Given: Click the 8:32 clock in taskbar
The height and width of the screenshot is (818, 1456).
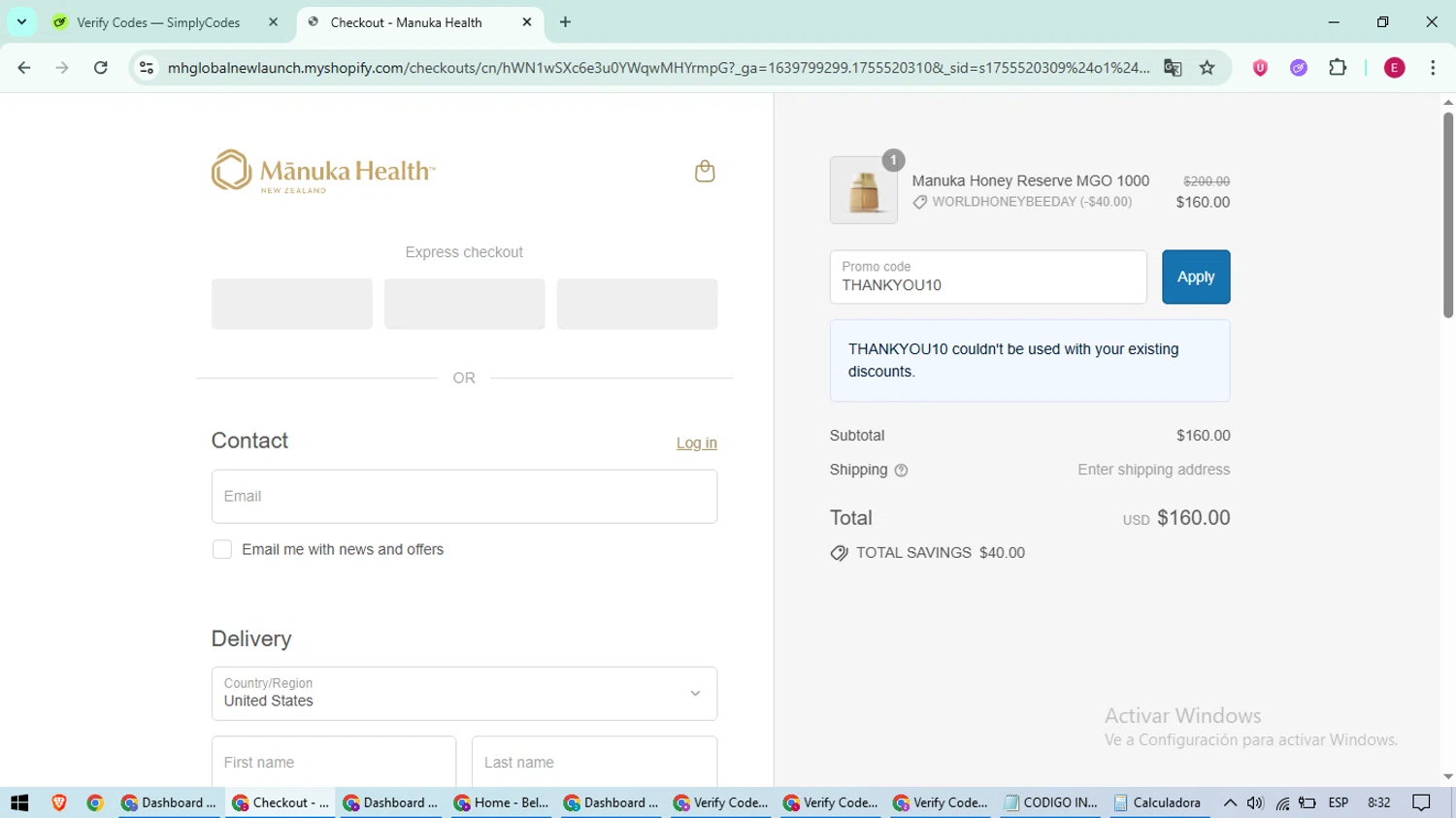Looking at the screenshot, I should (x=1378, y=802).
